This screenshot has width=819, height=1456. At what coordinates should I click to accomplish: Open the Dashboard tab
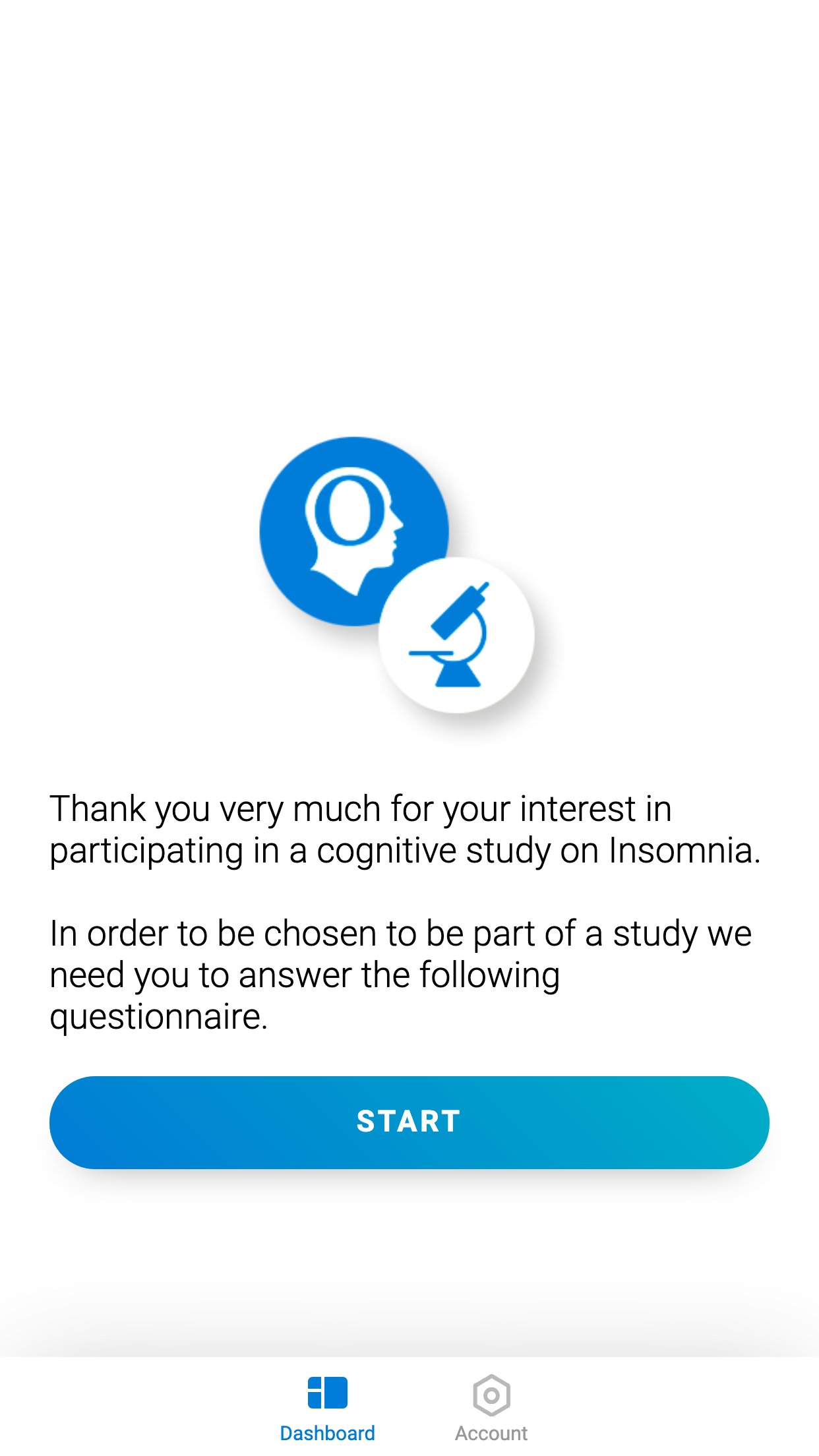[327, 1409]
